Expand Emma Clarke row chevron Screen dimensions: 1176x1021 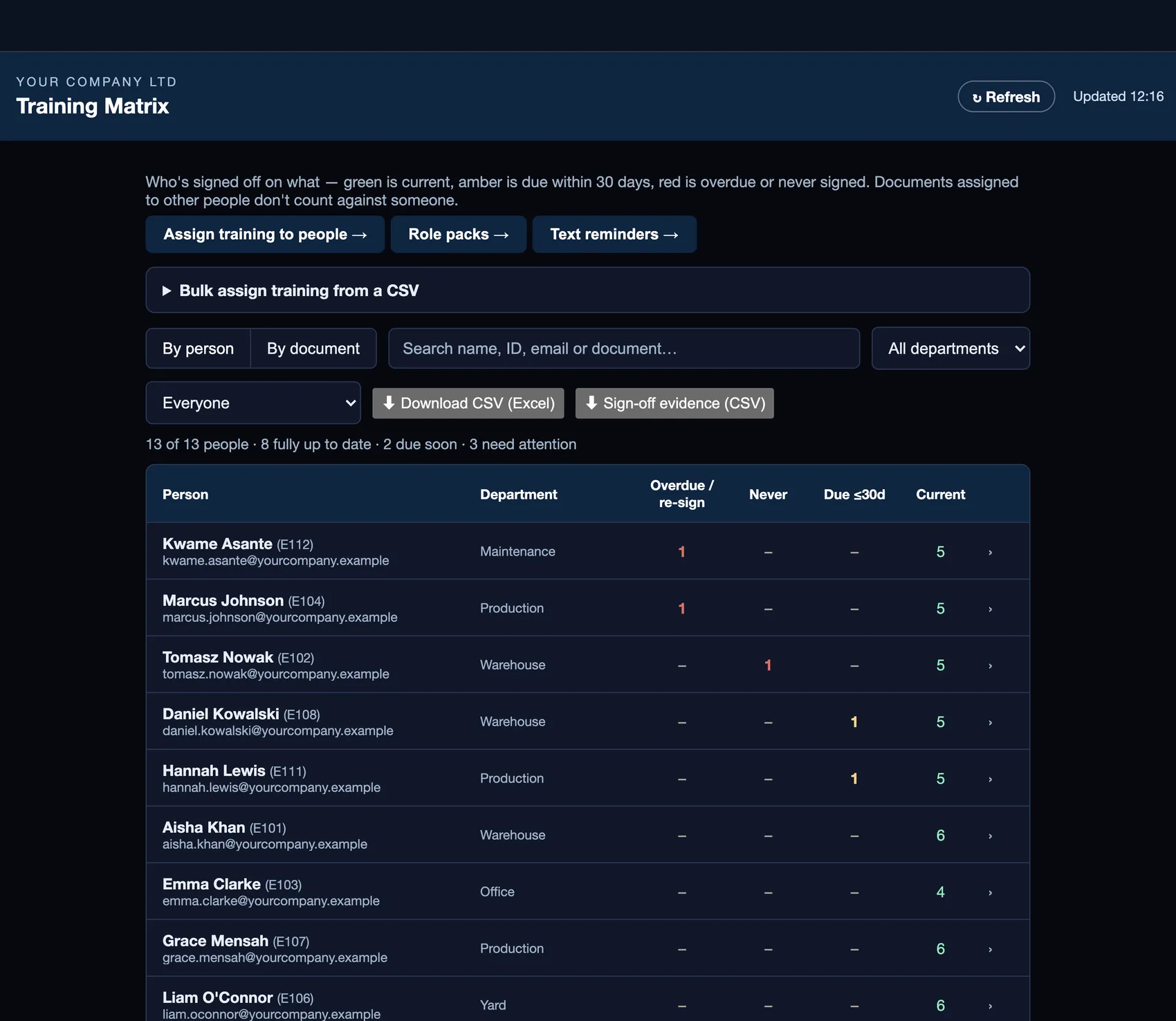point(991,892)
